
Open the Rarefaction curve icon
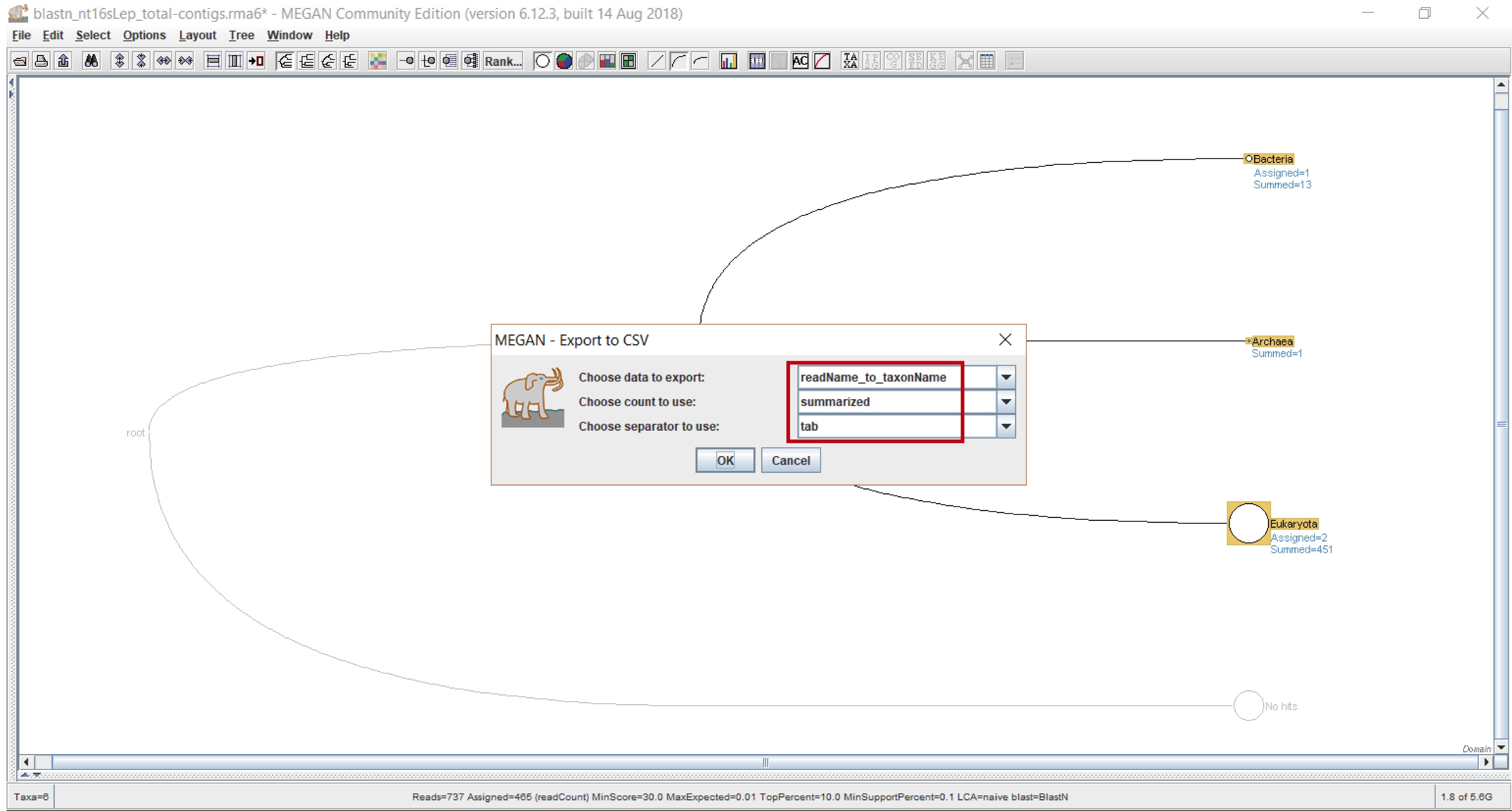click(822, 61)
